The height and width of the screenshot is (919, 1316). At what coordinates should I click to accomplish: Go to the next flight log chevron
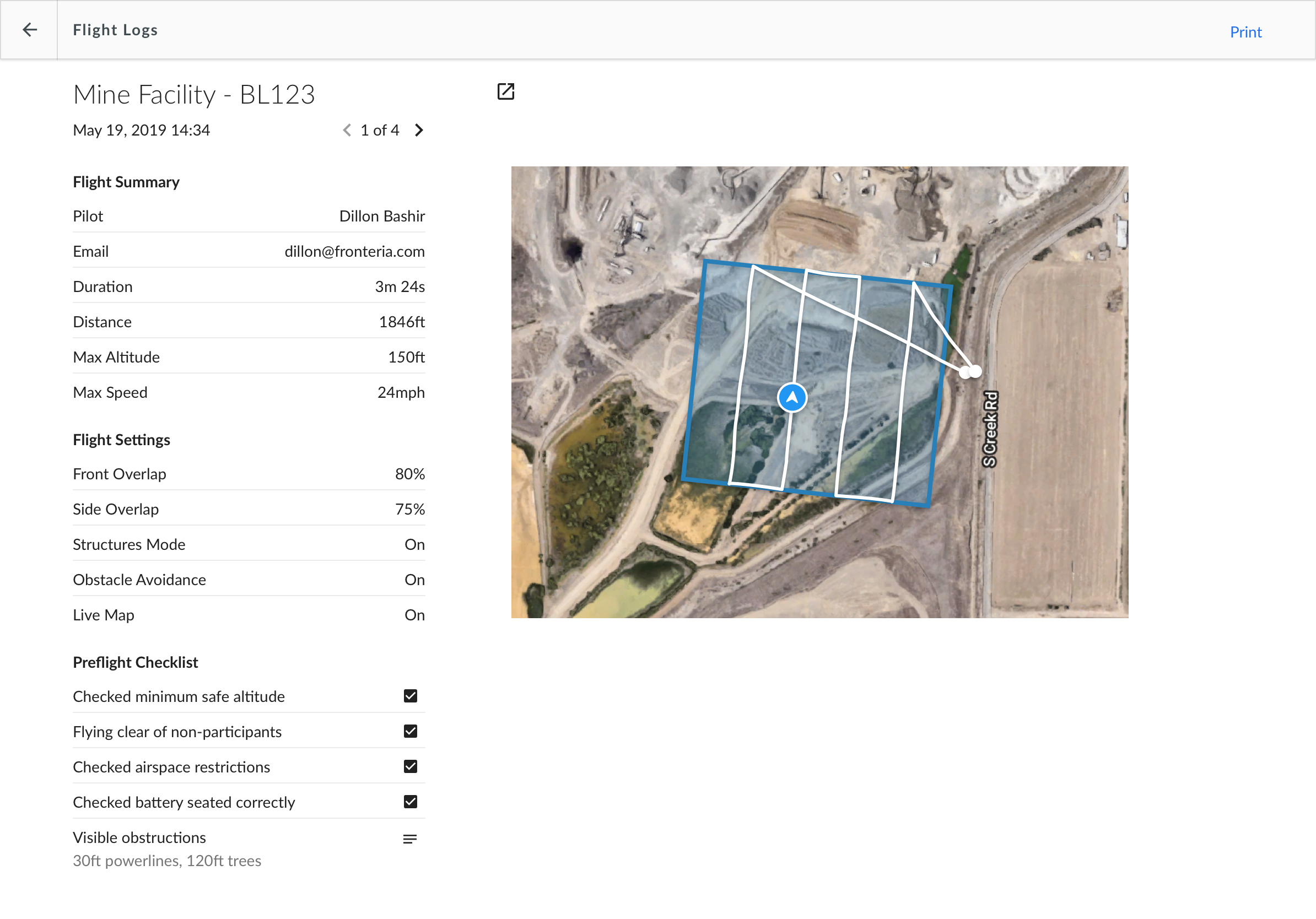(419, 131)
